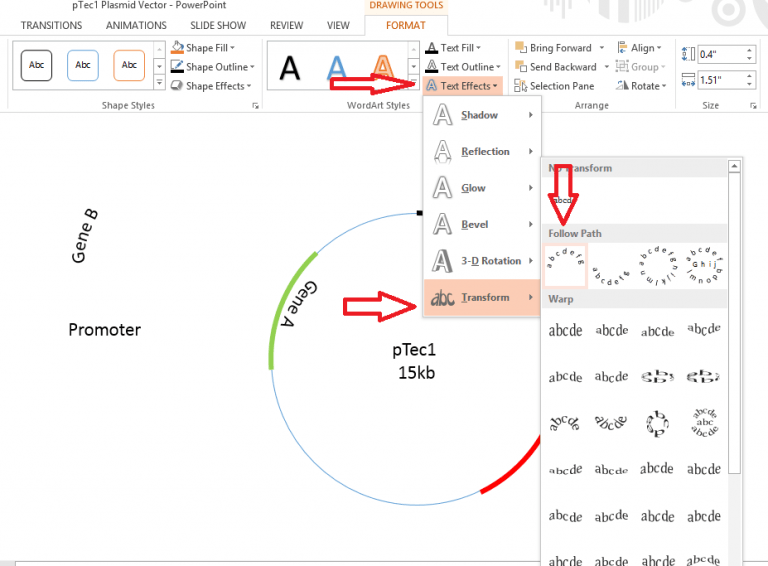Choose the Arch Up follow path style
This screenshot has height=566, width=768.
click(x=566, y=265)
